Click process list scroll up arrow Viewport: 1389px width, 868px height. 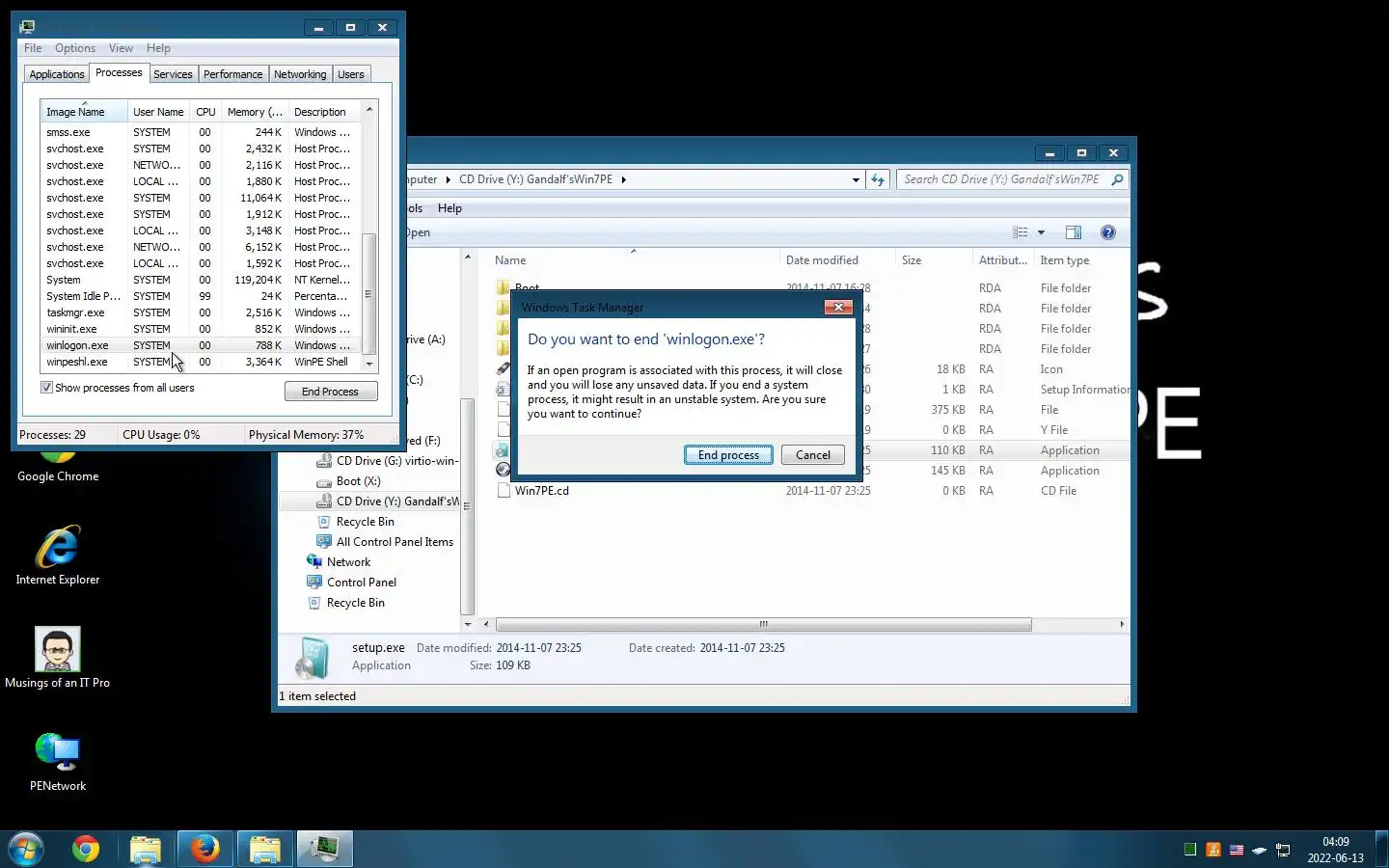pos(369,109)
